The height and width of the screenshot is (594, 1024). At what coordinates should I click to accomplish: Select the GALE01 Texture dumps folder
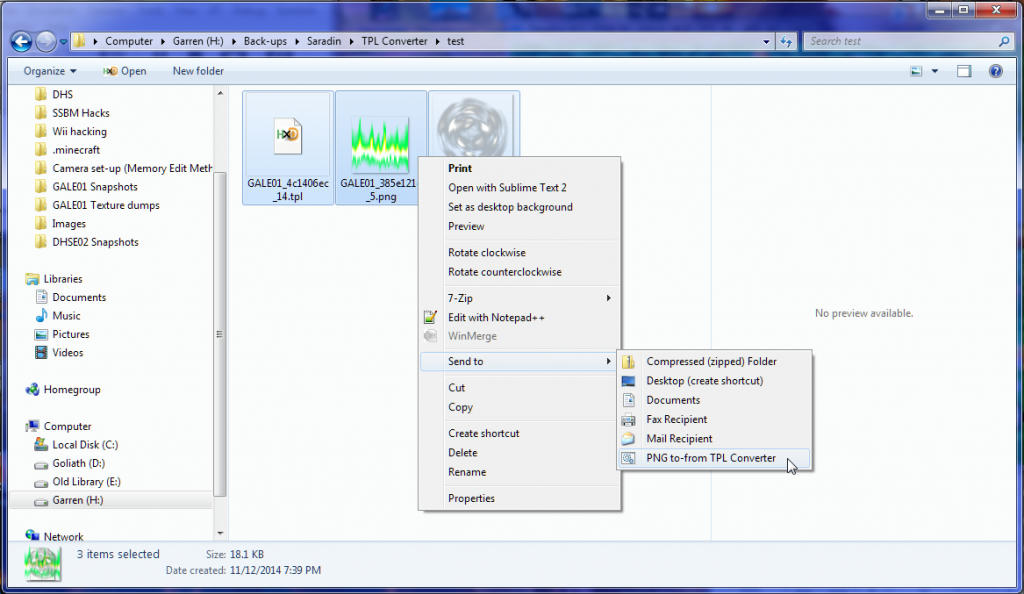point(105,205)
